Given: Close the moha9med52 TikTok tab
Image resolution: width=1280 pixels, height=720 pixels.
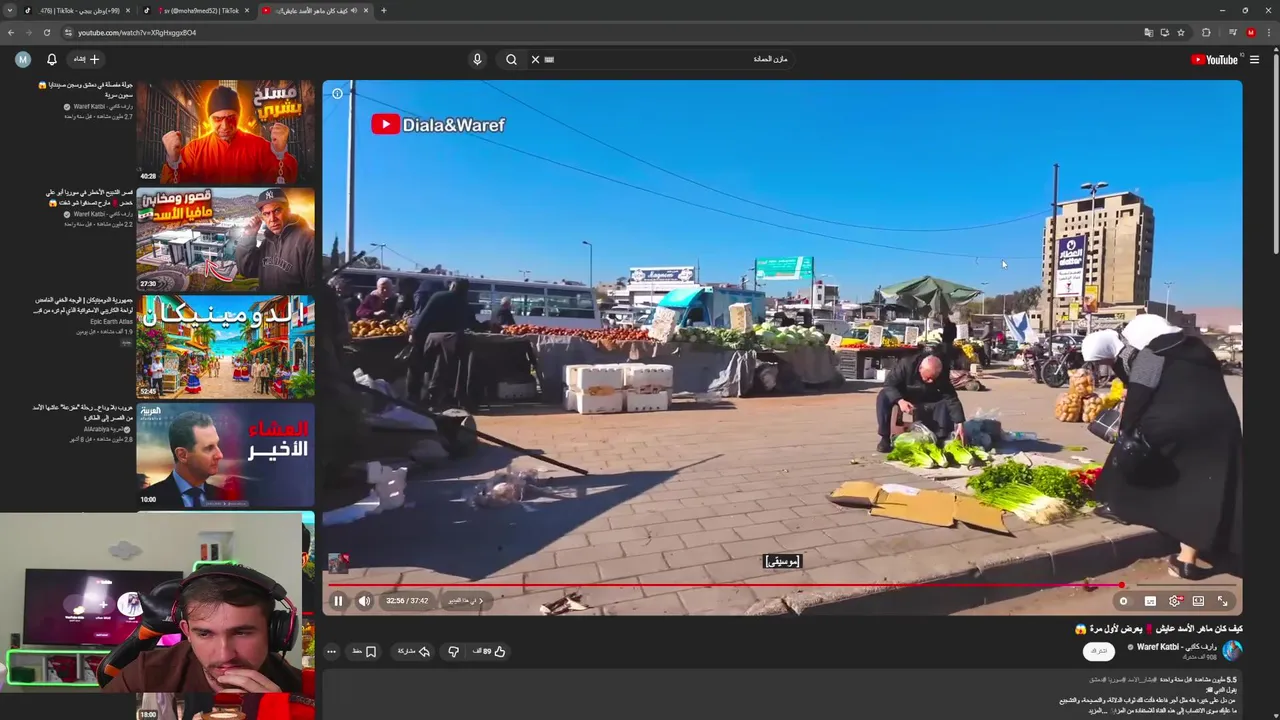Looking at the screenshot, I should pos(246,10).
